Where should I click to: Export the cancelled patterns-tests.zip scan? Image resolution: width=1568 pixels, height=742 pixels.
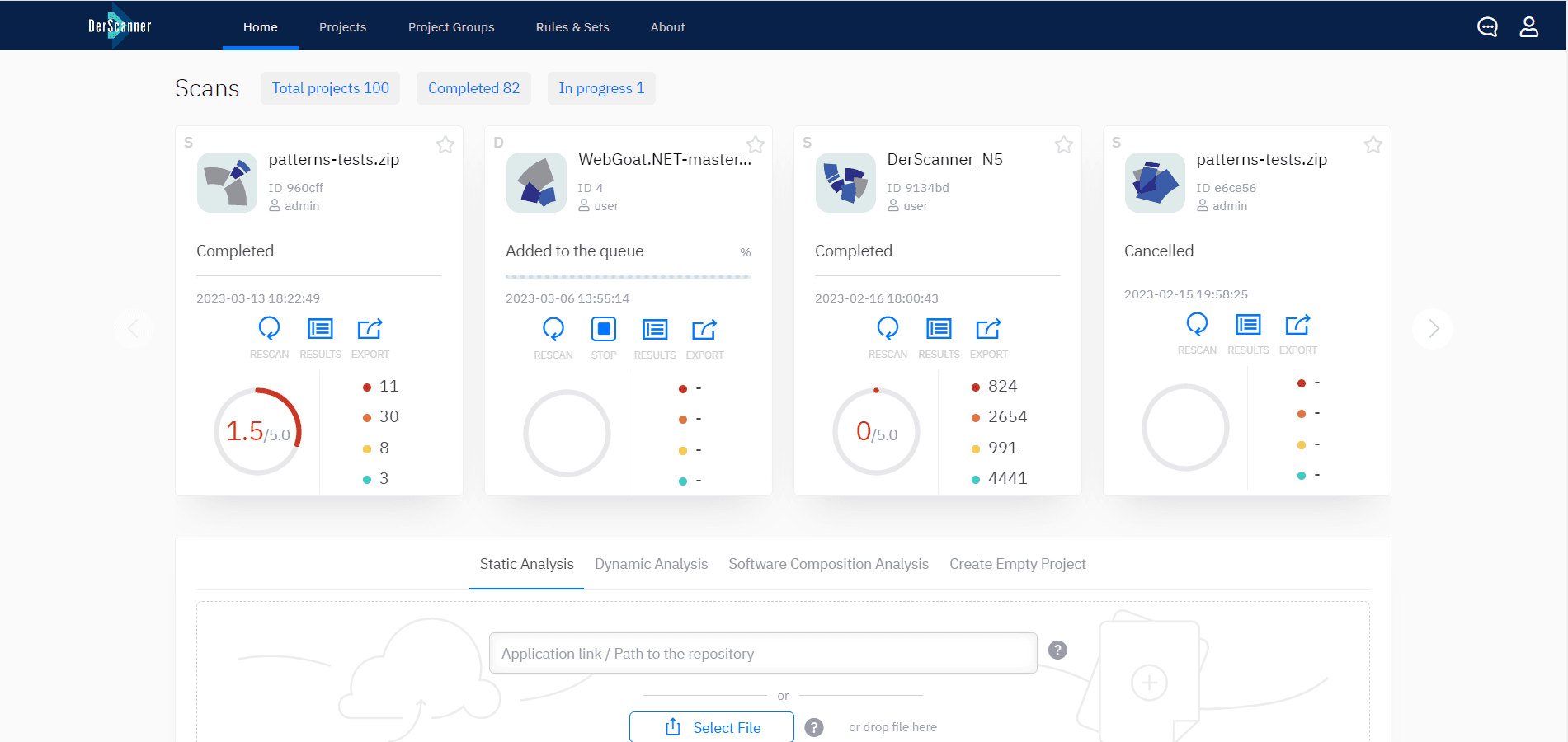coord(1297,325)
